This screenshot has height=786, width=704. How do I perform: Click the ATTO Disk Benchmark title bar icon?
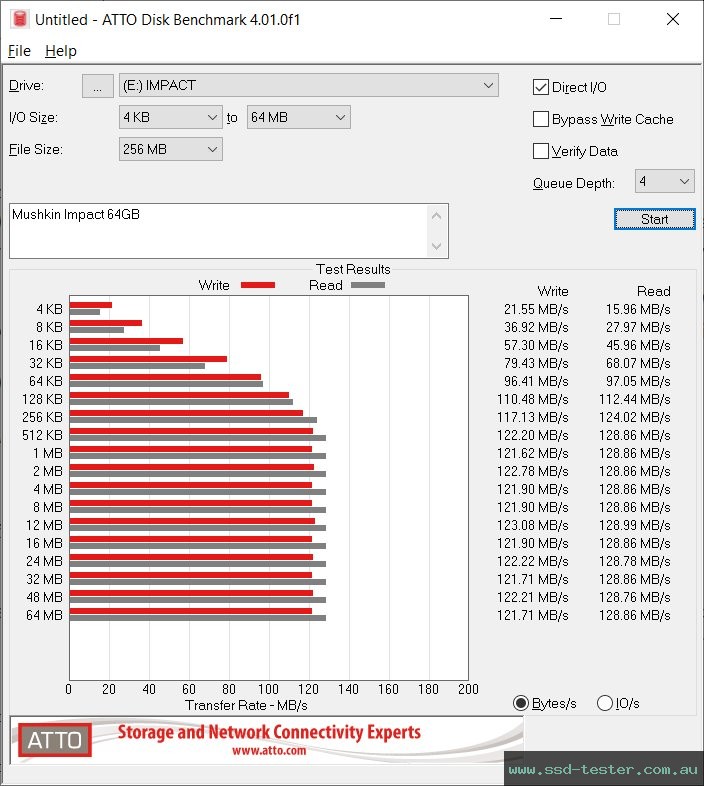click(20, 19)
